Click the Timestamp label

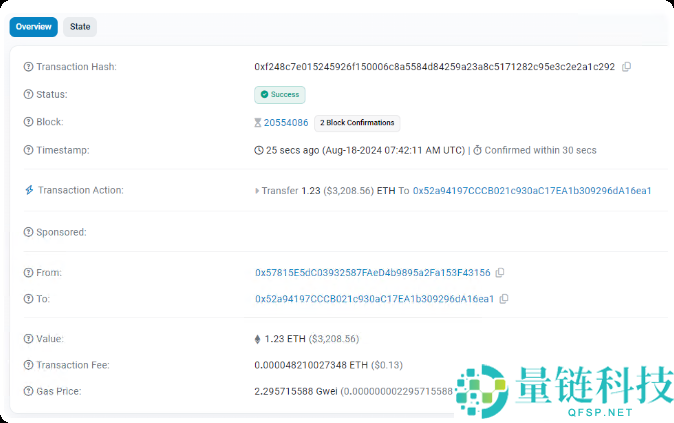point(63,150)
